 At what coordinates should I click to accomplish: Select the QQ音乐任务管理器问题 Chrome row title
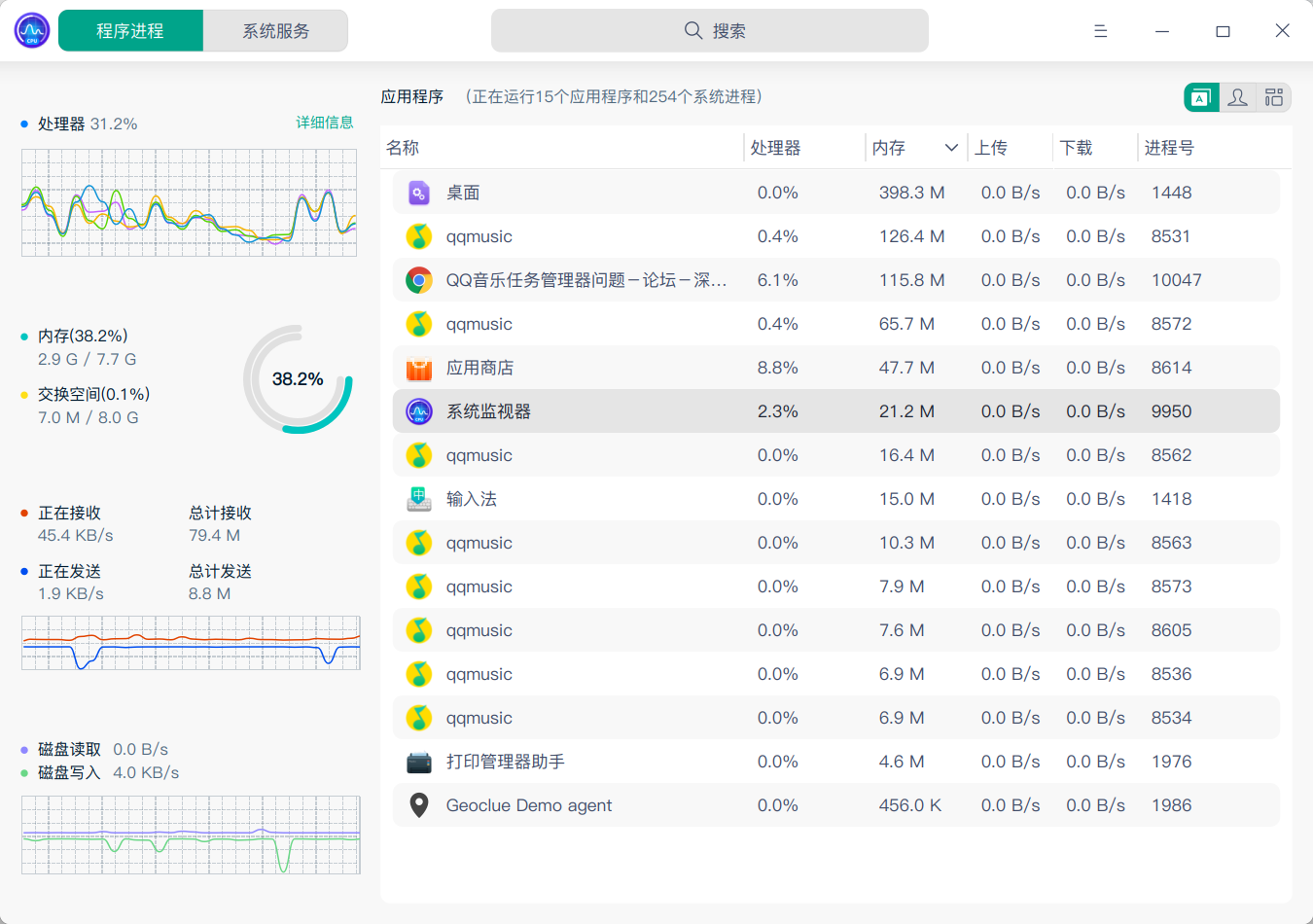click(586, 280)
